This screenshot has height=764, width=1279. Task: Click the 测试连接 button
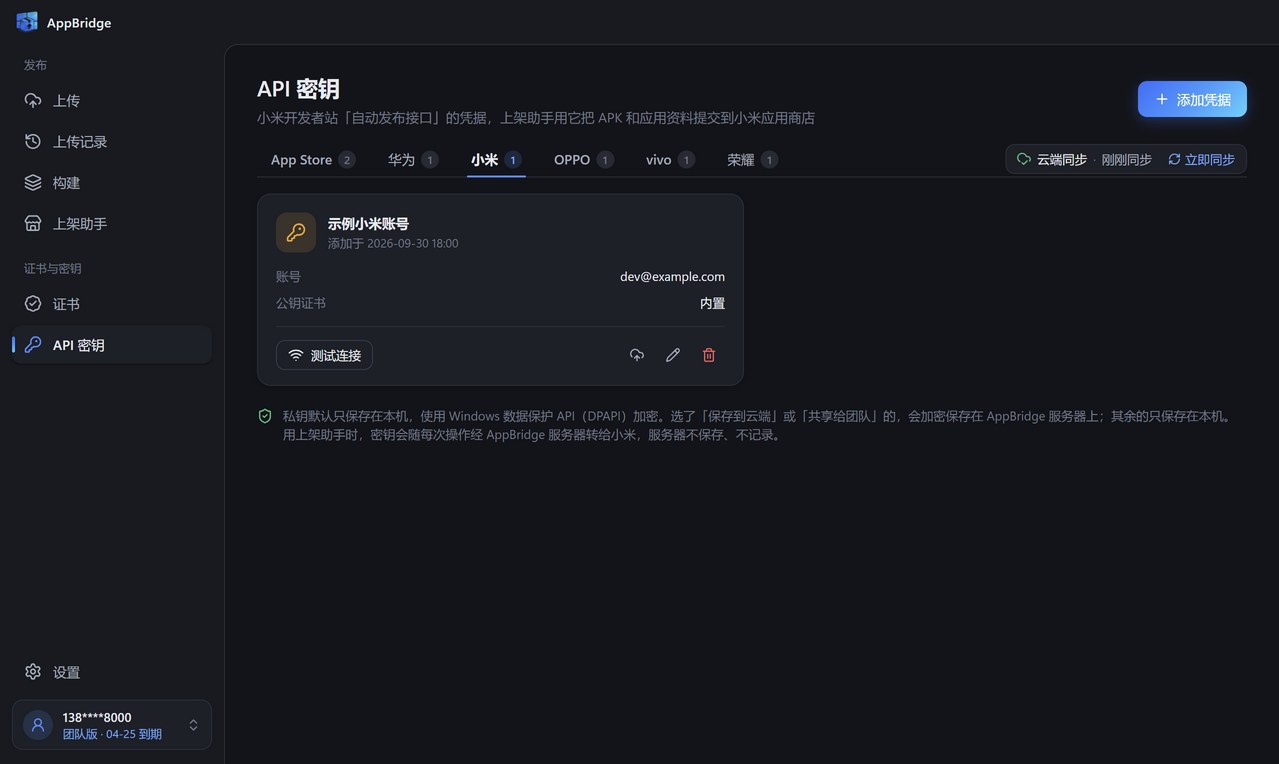pyautogui.click(x=324, y=355)
